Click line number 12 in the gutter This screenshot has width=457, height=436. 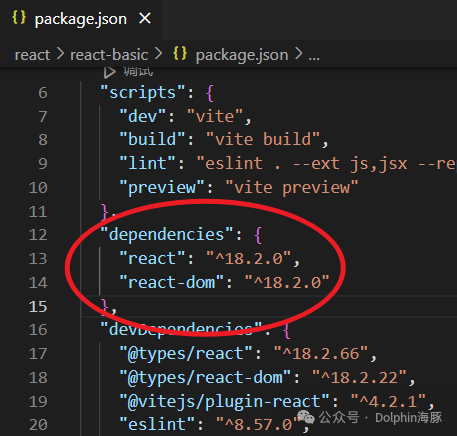point(38,235)
